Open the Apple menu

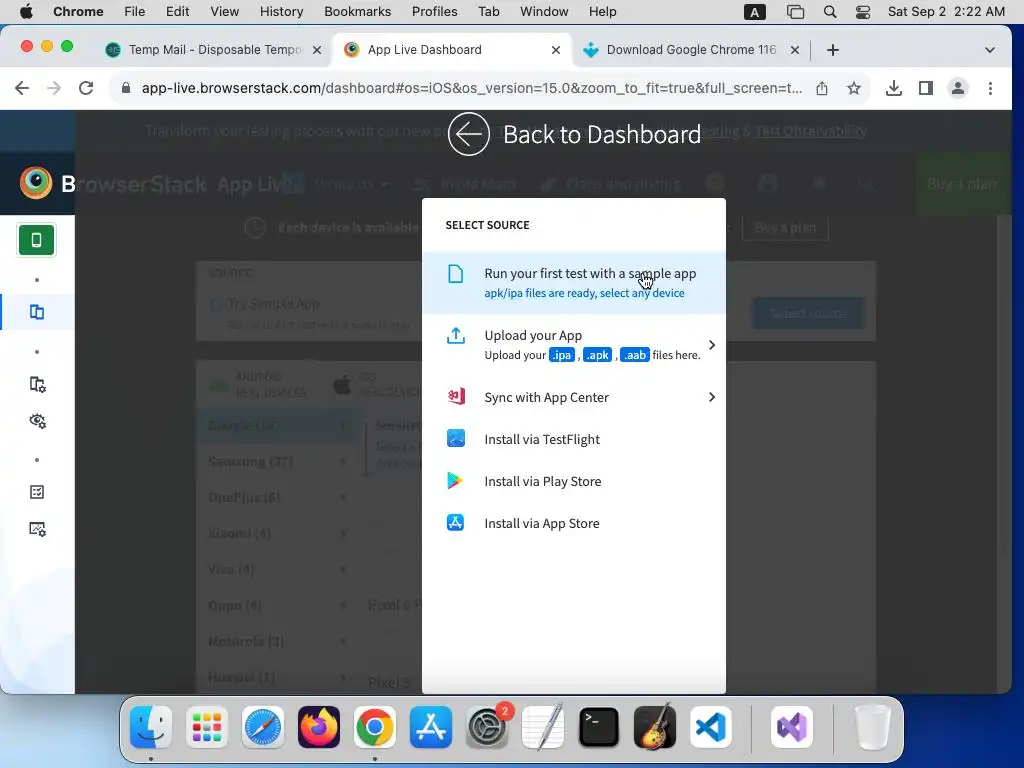pyautogui.click(x=26, y=11)
